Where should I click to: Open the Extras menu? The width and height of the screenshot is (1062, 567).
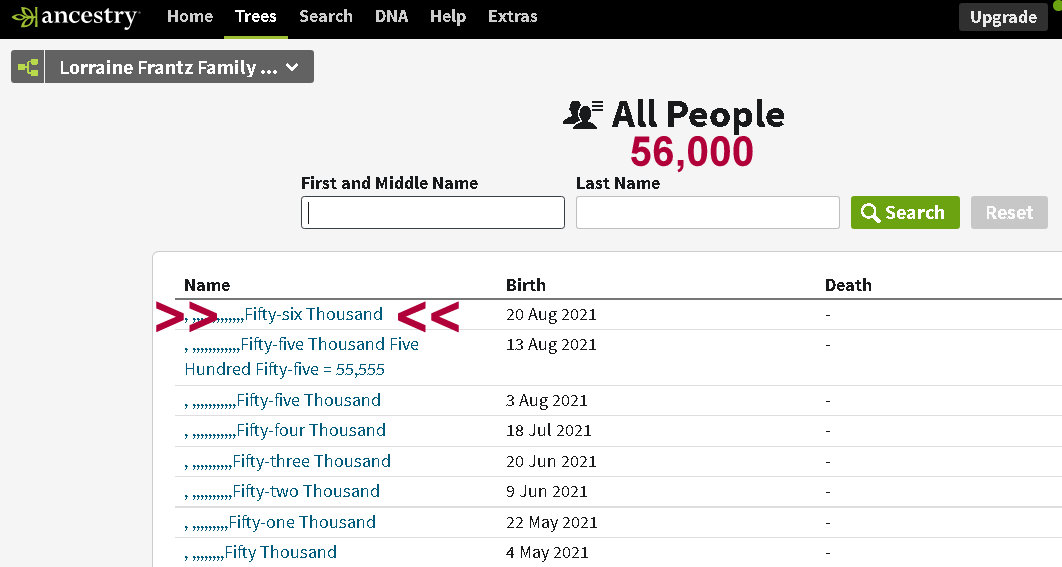pos(512,17)
